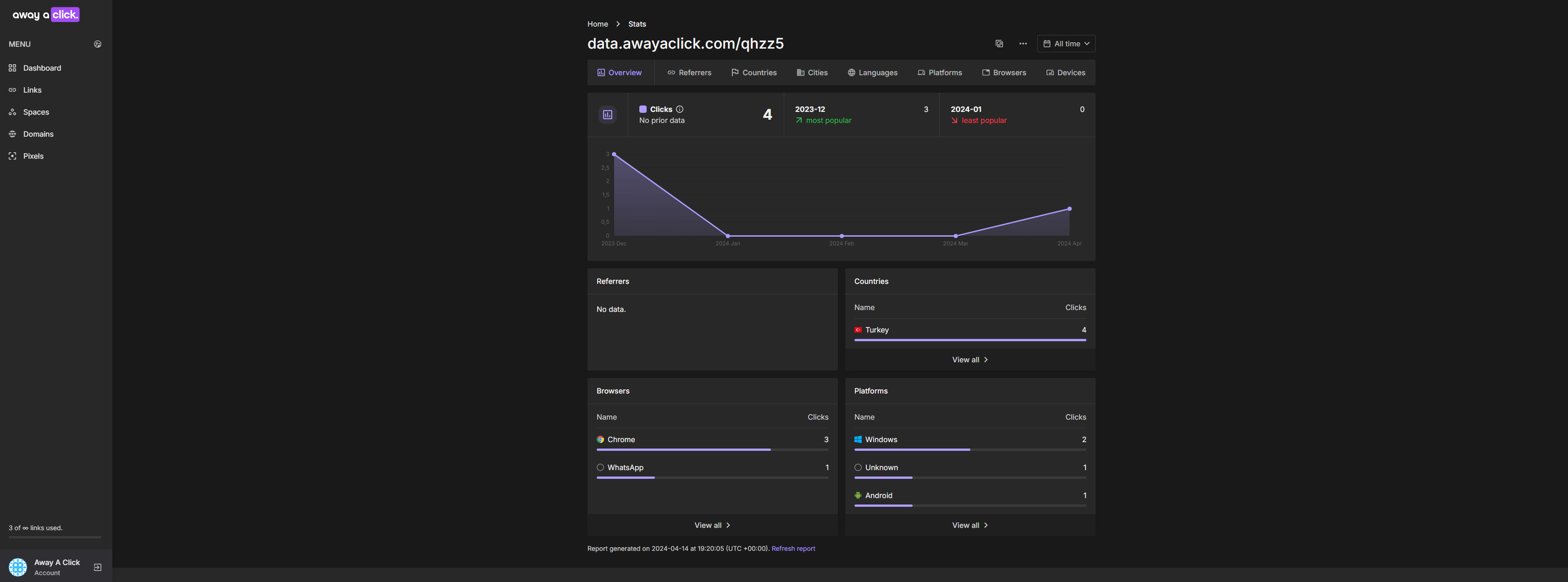The width and height of the screenshot is (1568, 582).
Task: Expand View all under Platforms
Action: (969, 526)
